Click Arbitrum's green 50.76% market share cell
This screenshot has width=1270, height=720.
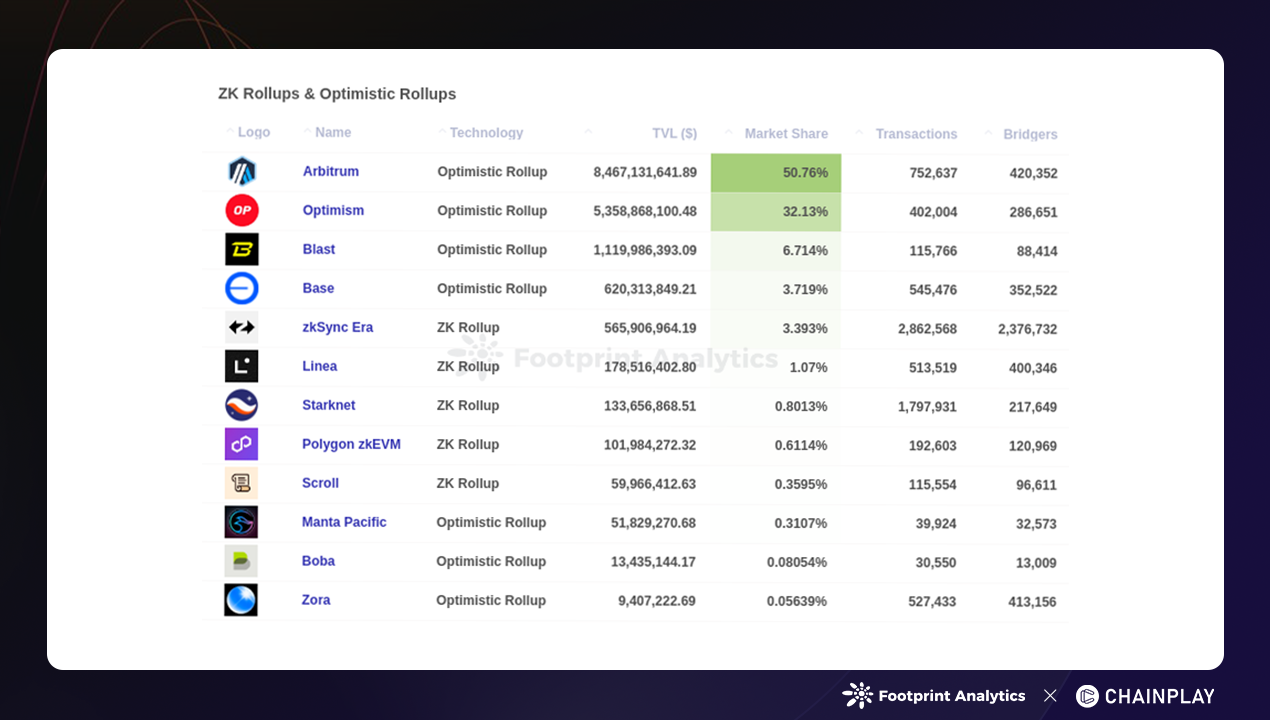(x=776, y=173)
